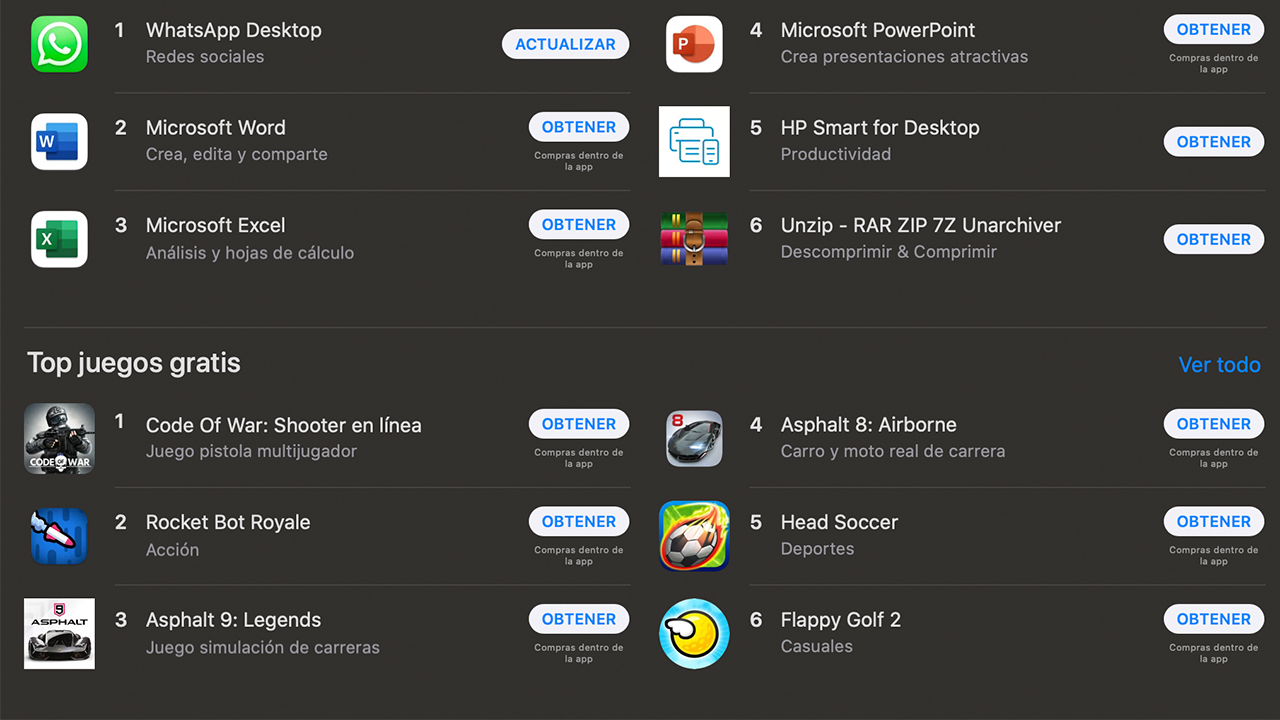
Task: Get Rocket Bot Royale via Obtener
Action: (x=579, y=522)
